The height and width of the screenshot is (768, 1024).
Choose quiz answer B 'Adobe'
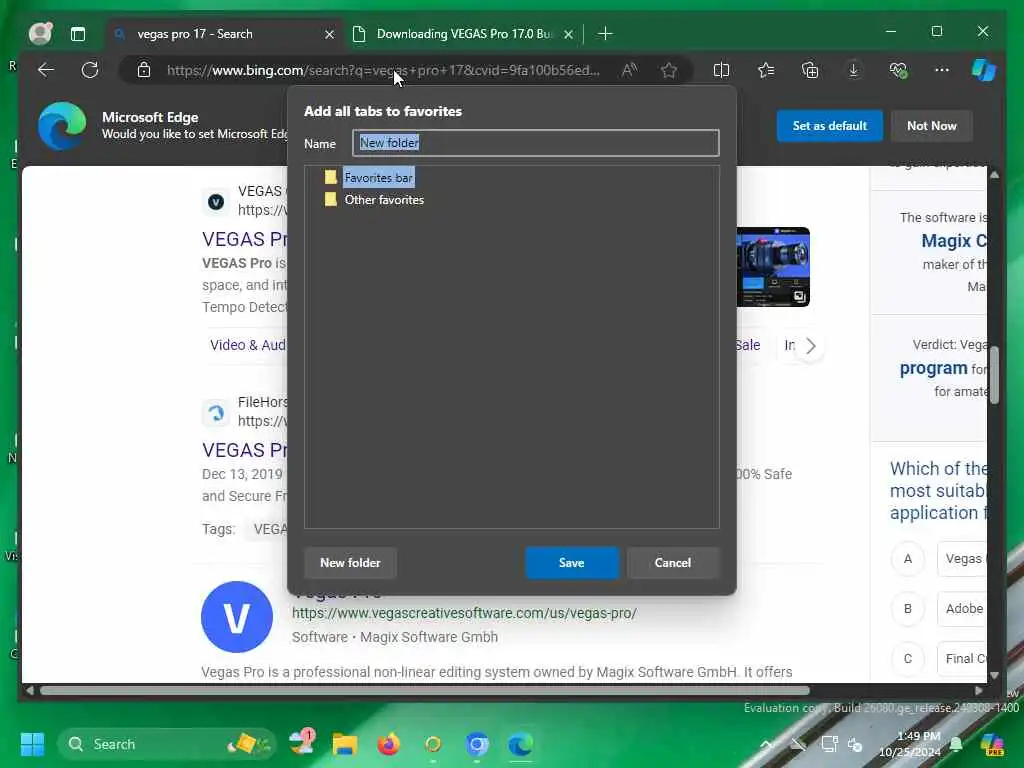(962, 609)
